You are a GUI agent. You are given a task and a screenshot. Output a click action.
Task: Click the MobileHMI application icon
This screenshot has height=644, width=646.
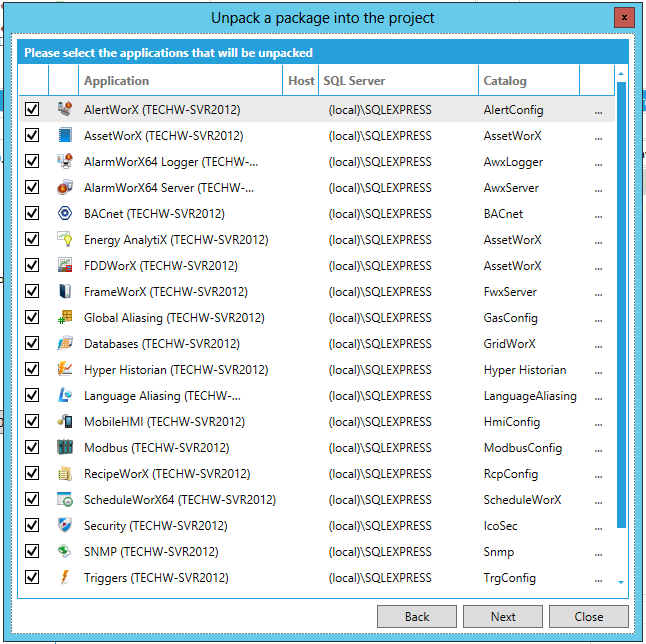(64, 421)
